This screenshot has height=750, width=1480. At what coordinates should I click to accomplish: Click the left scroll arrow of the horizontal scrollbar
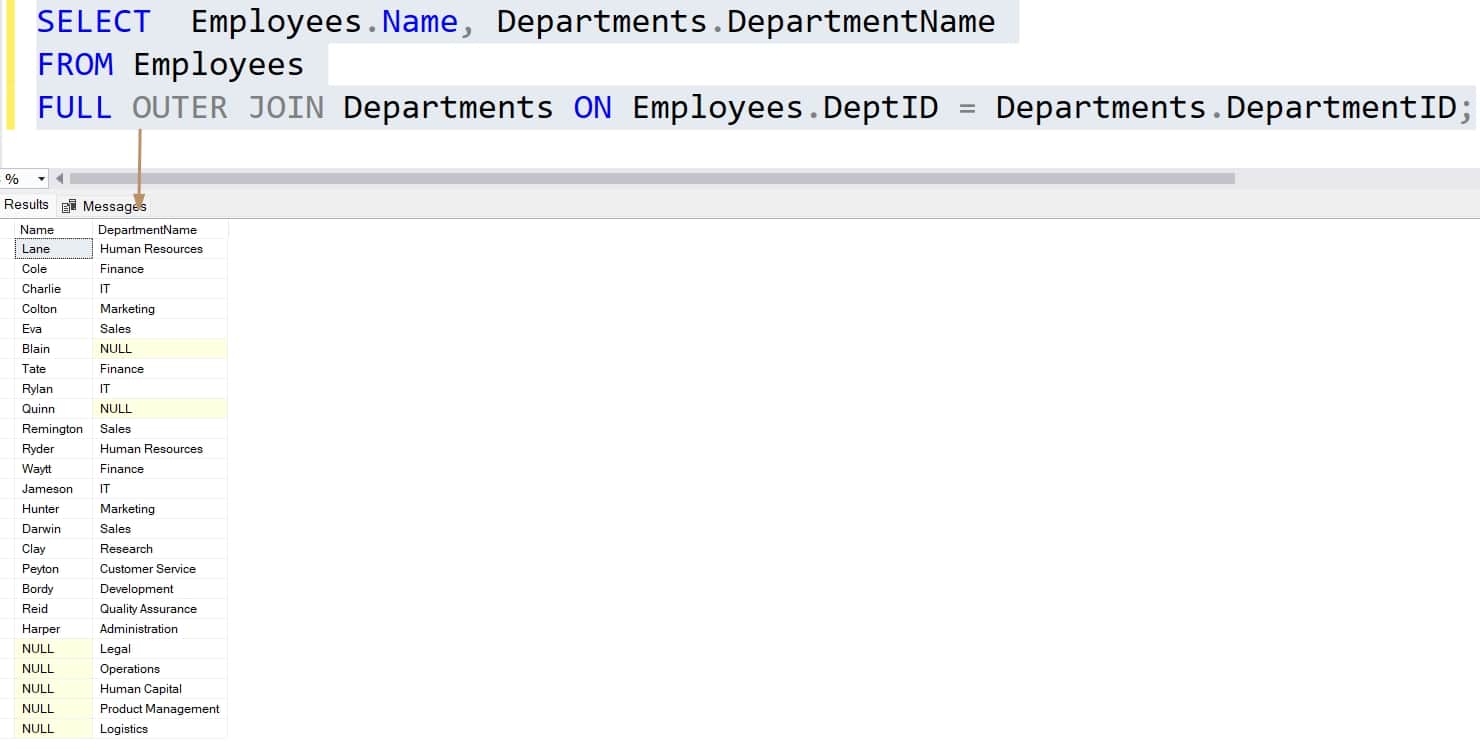click(59, 178)
